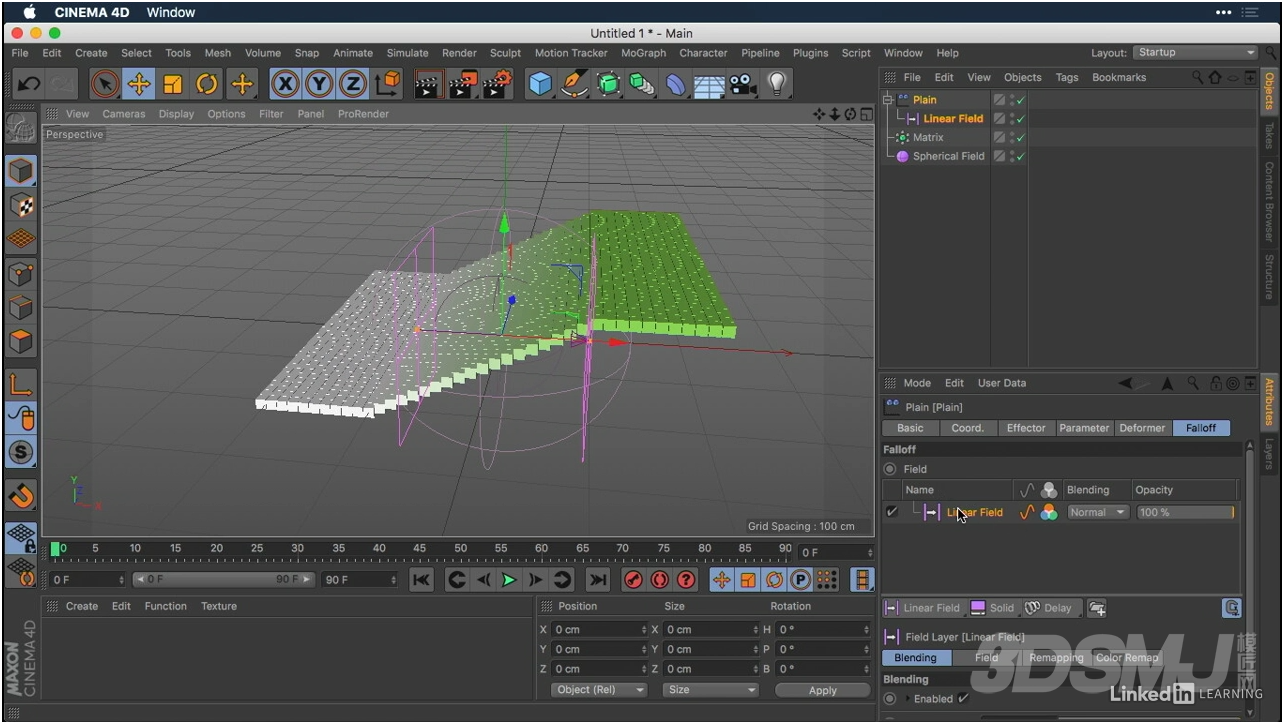Add a Camera object
Screen dimensions: 1284x724
[x=743, y=84]
